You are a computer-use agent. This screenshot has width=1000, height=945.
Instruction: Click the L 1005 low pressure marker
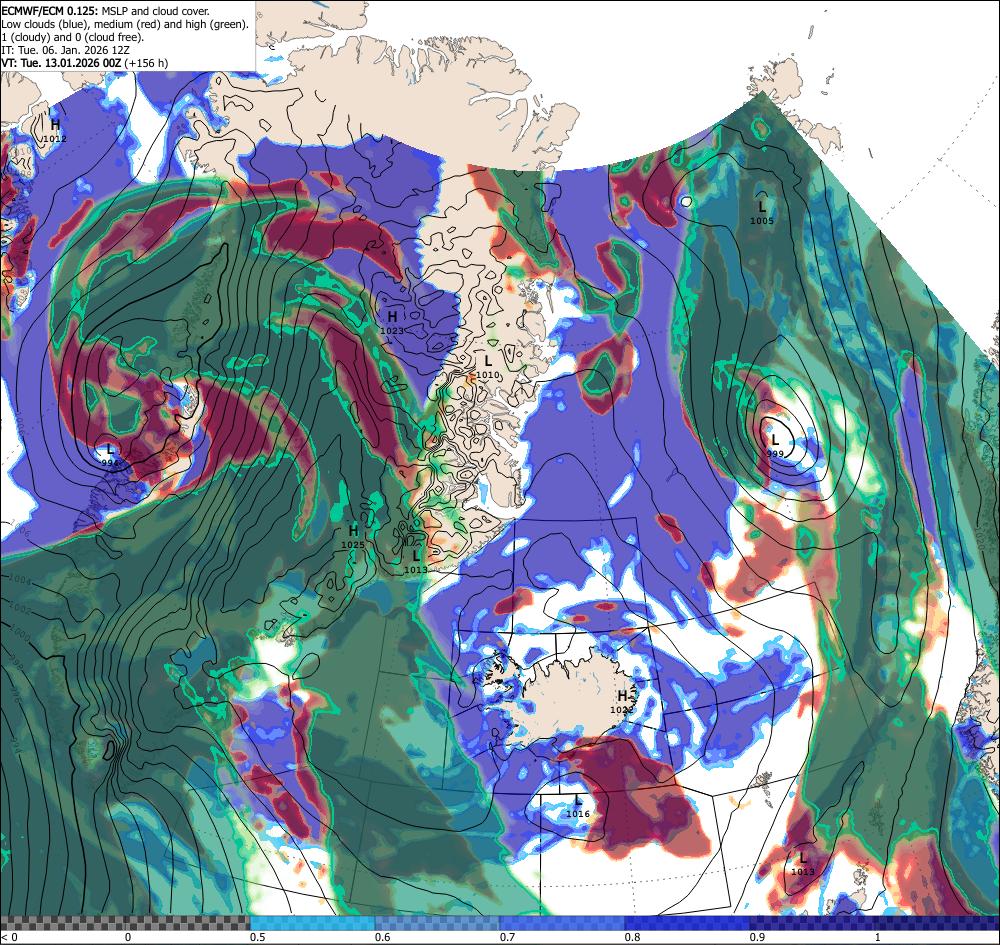pos(761,212)
